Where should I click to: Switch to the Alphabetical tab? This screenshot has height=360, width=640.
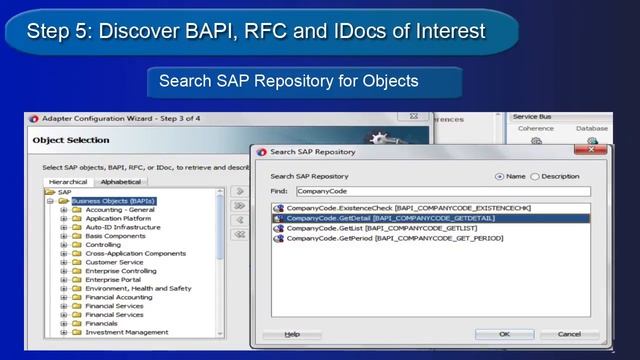point(120,182)
